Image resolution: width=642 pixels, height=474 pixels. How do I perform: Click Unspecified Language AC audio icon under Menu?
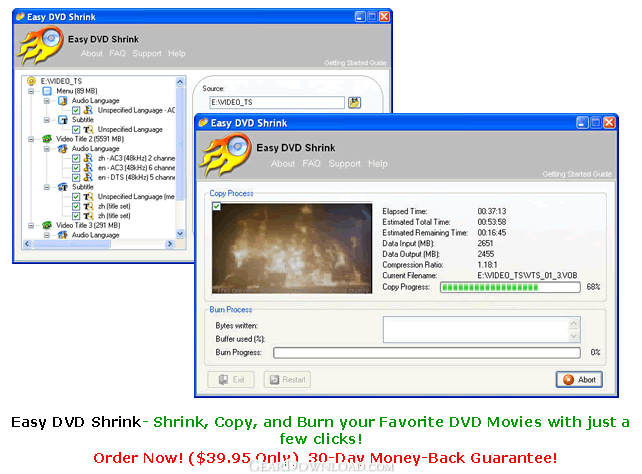(x=88, y=110)
